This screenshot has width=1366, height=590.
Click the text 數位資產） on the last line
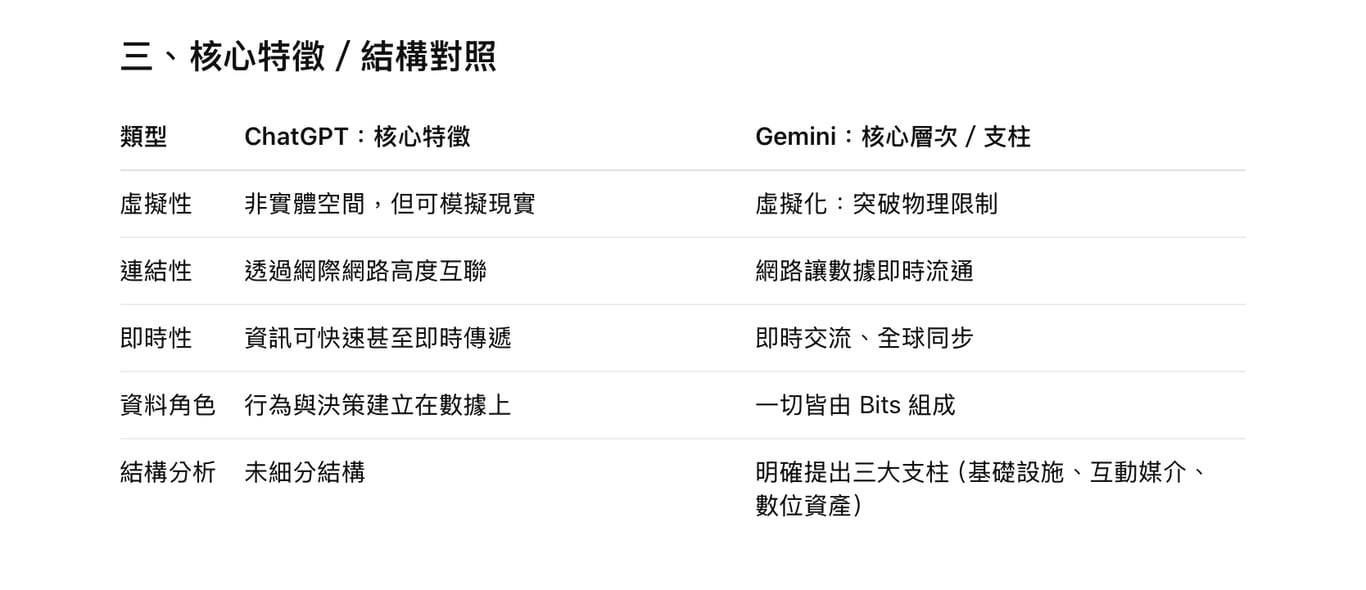(x=809, y=506)
